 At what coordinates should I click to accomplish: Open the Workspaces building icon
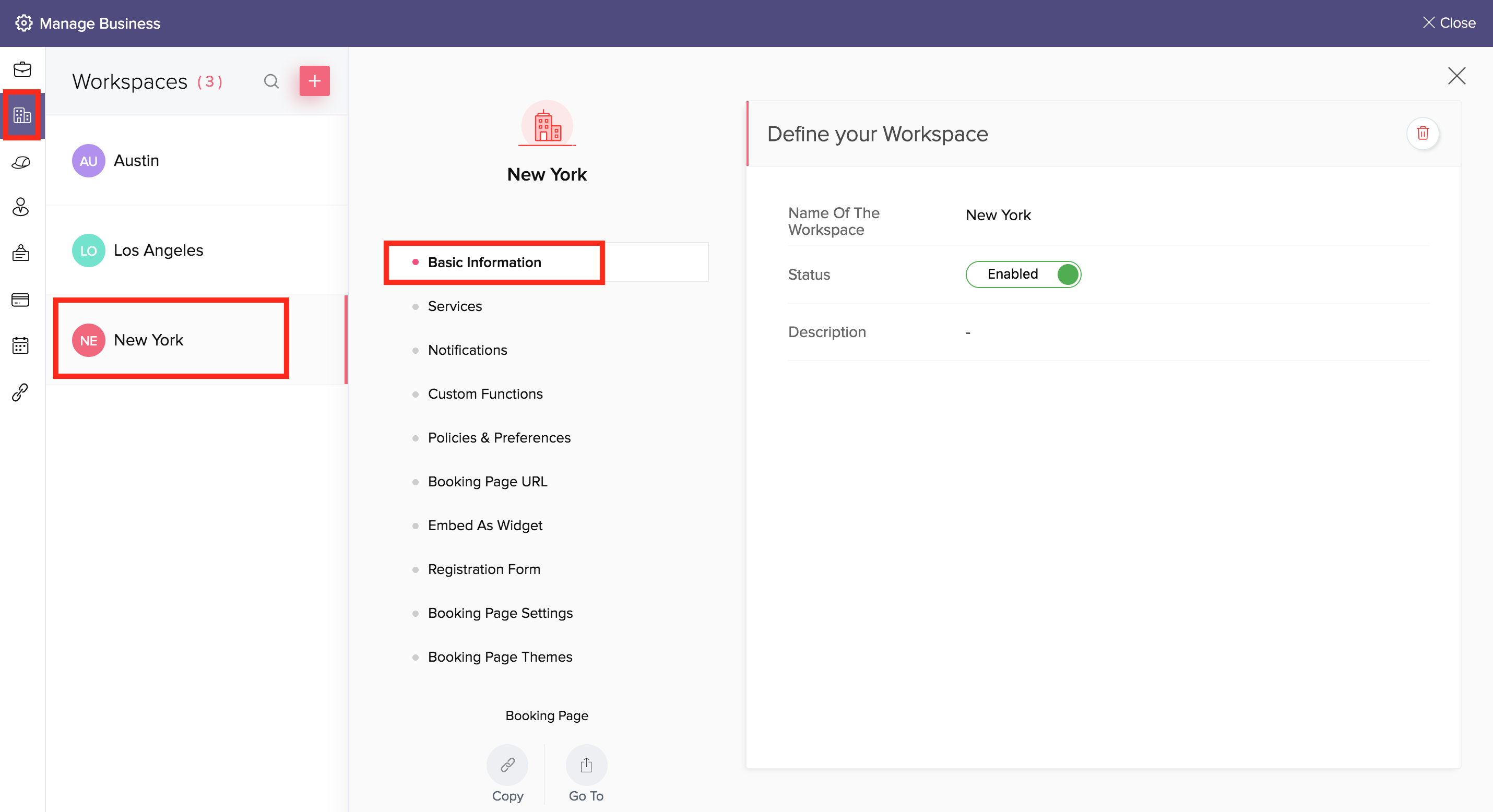click(22, 115)
